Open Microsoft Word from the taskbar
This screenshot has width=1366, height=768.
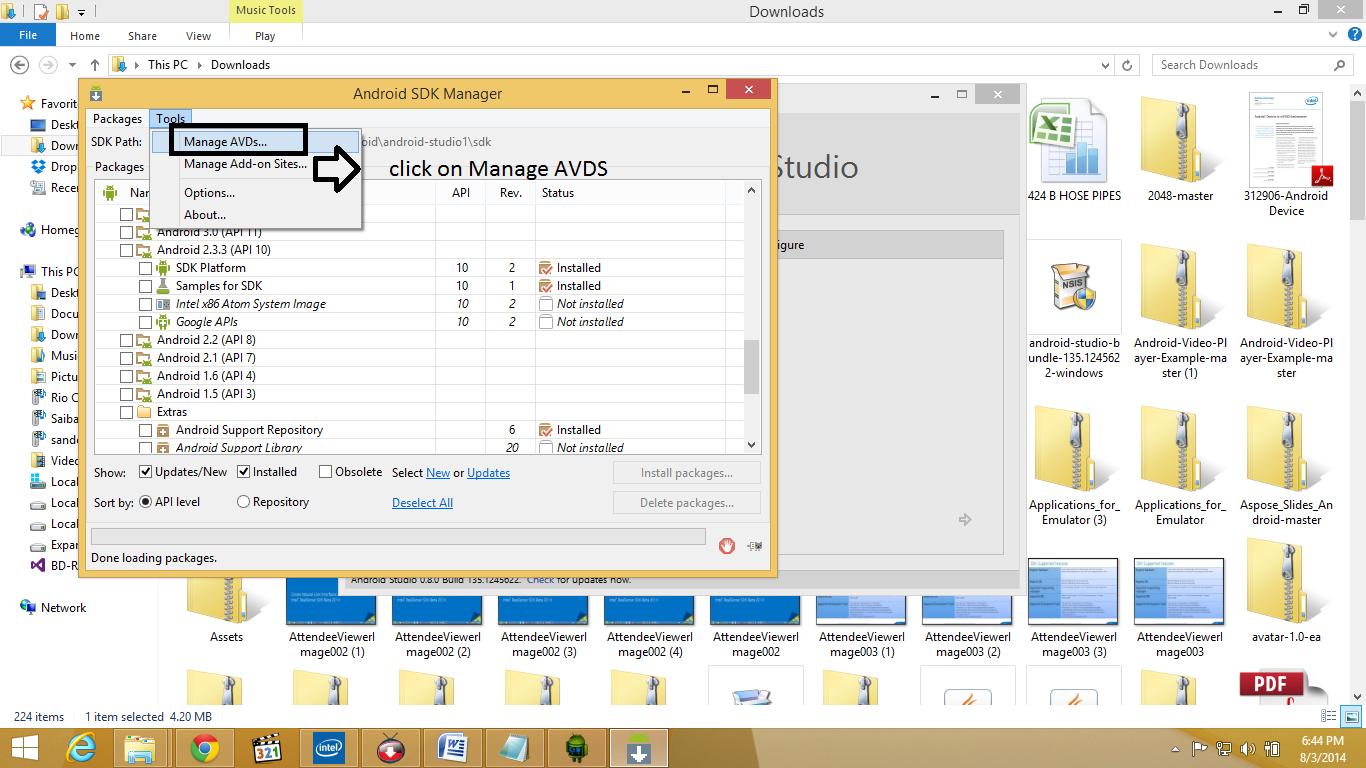[454, 747]
